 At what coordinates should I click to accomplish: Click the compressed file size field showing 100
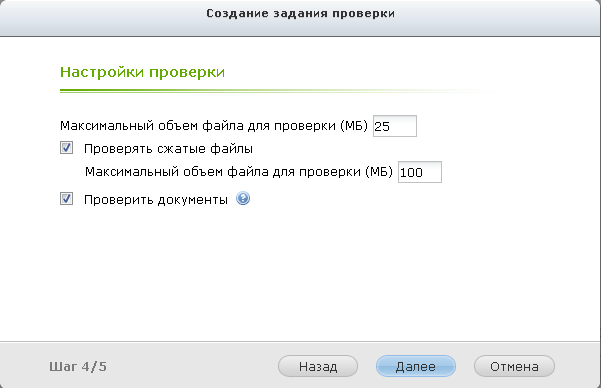(420, 172)
